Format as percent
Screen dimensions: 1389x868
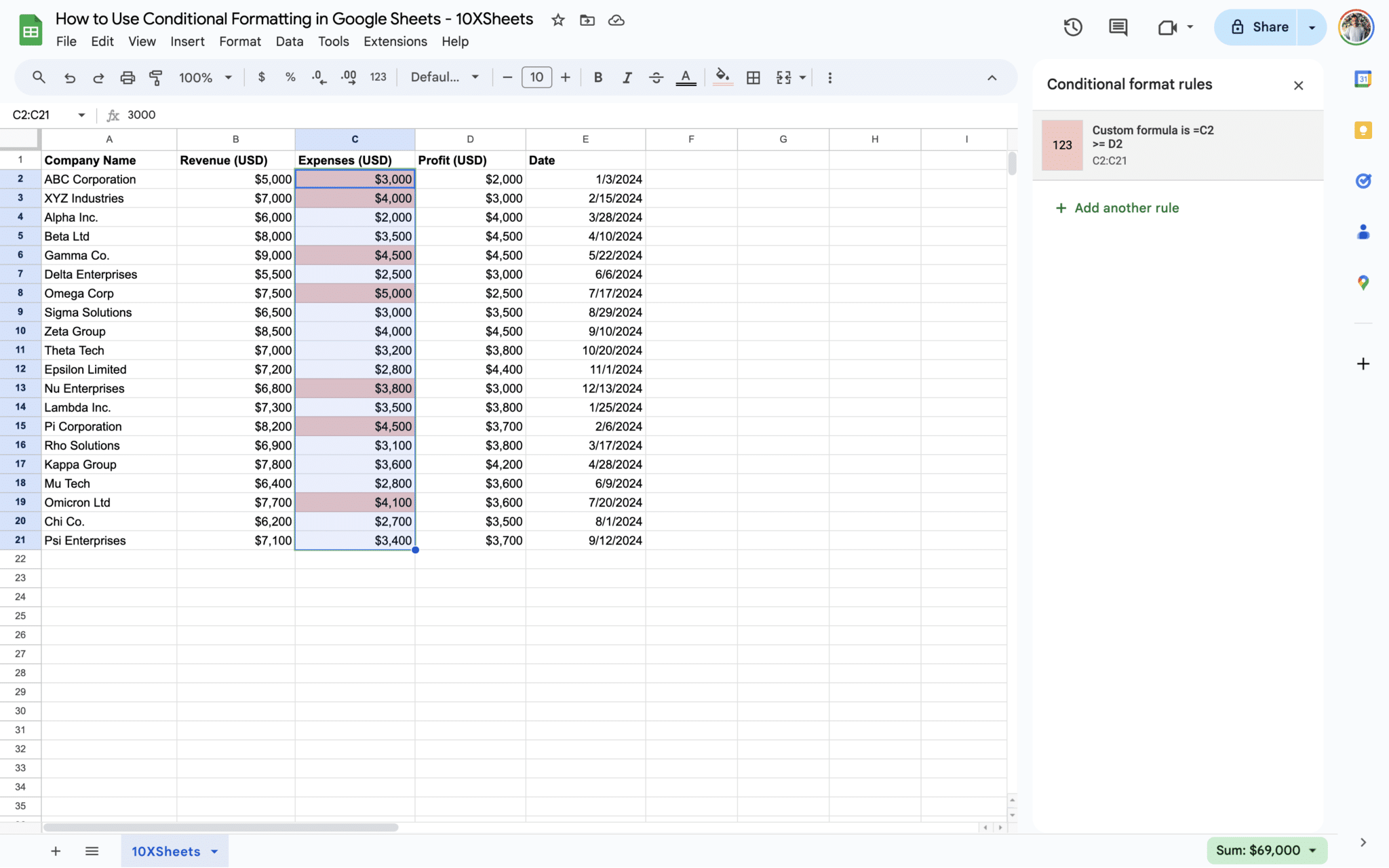click(290, 77)
